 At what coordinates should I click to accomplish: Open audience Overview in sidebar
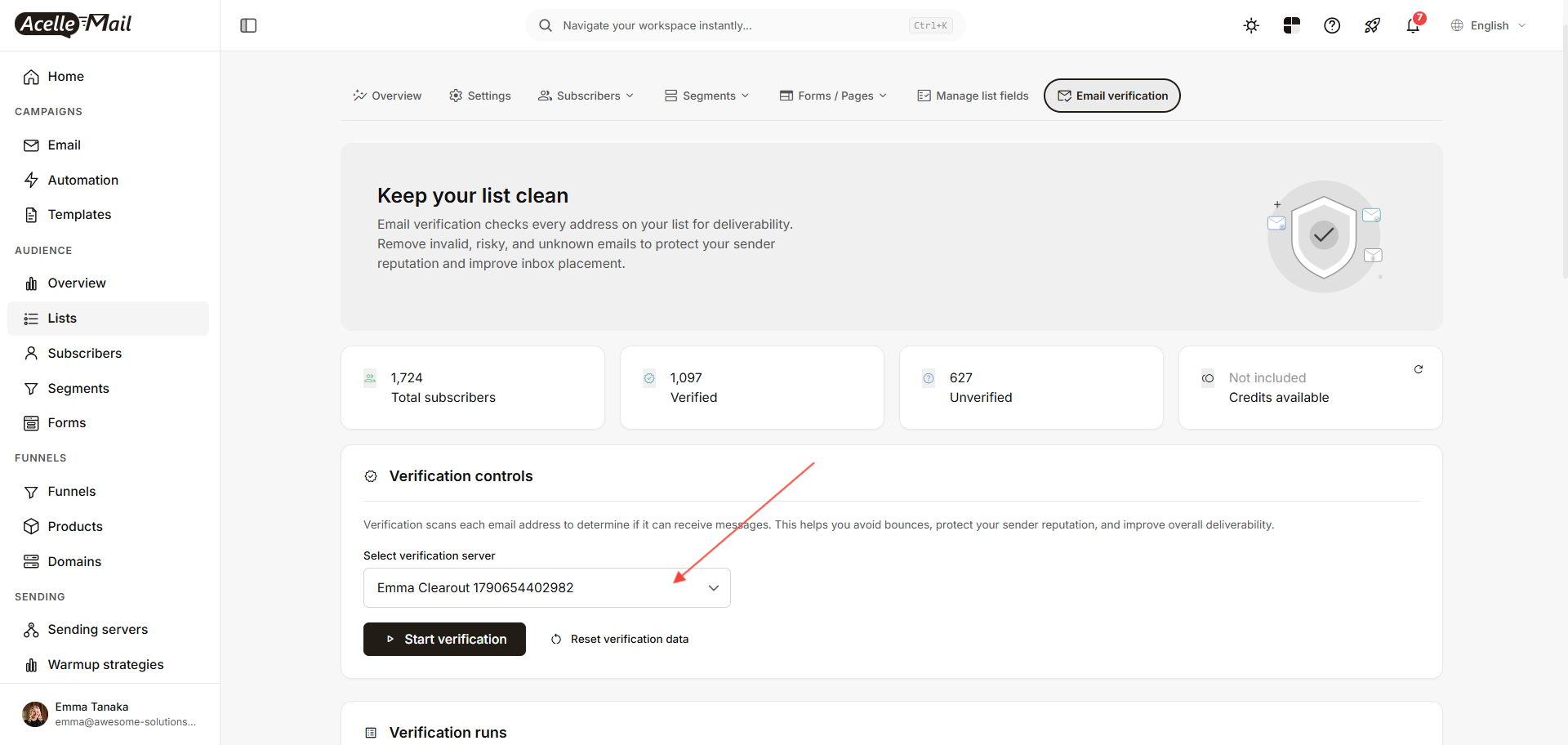[108, 283]
